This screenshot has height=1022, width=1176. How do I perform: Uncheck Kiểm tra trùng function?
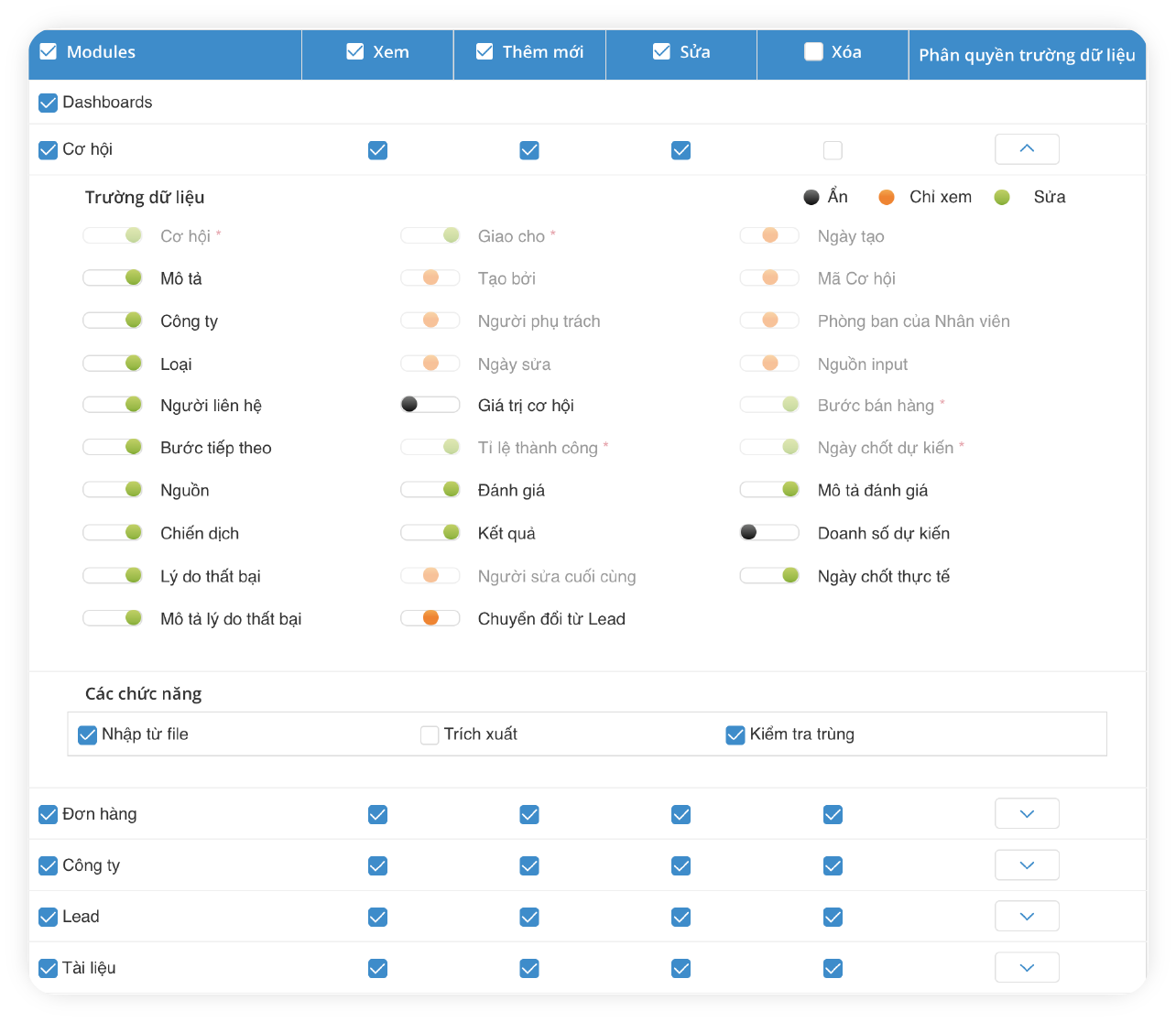pyautogui.click(x=735, y=735)
